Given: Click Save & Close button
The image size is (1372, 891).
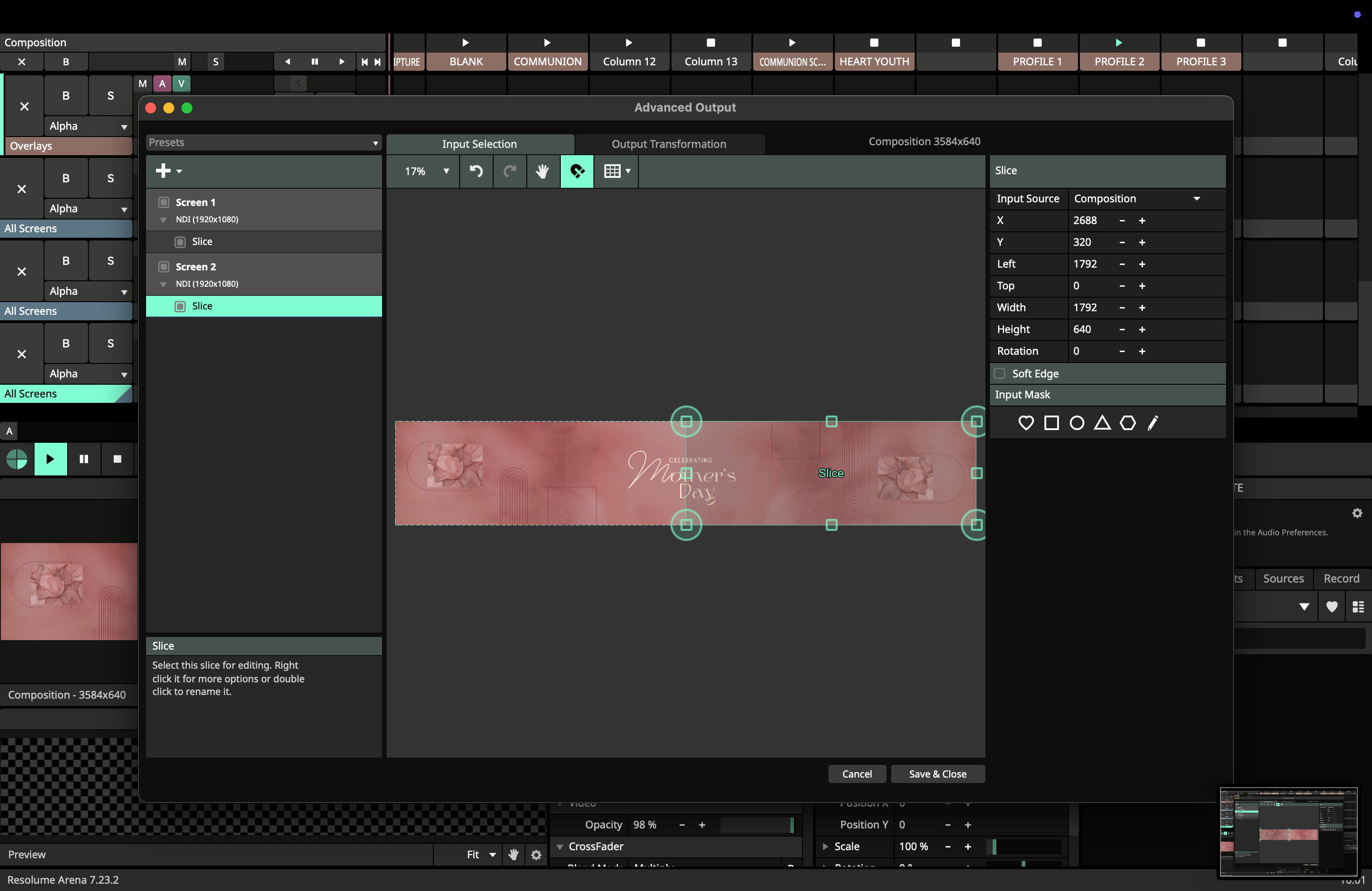Looking at the screenshot, I should pyautogui.click(x=937, y=774).
